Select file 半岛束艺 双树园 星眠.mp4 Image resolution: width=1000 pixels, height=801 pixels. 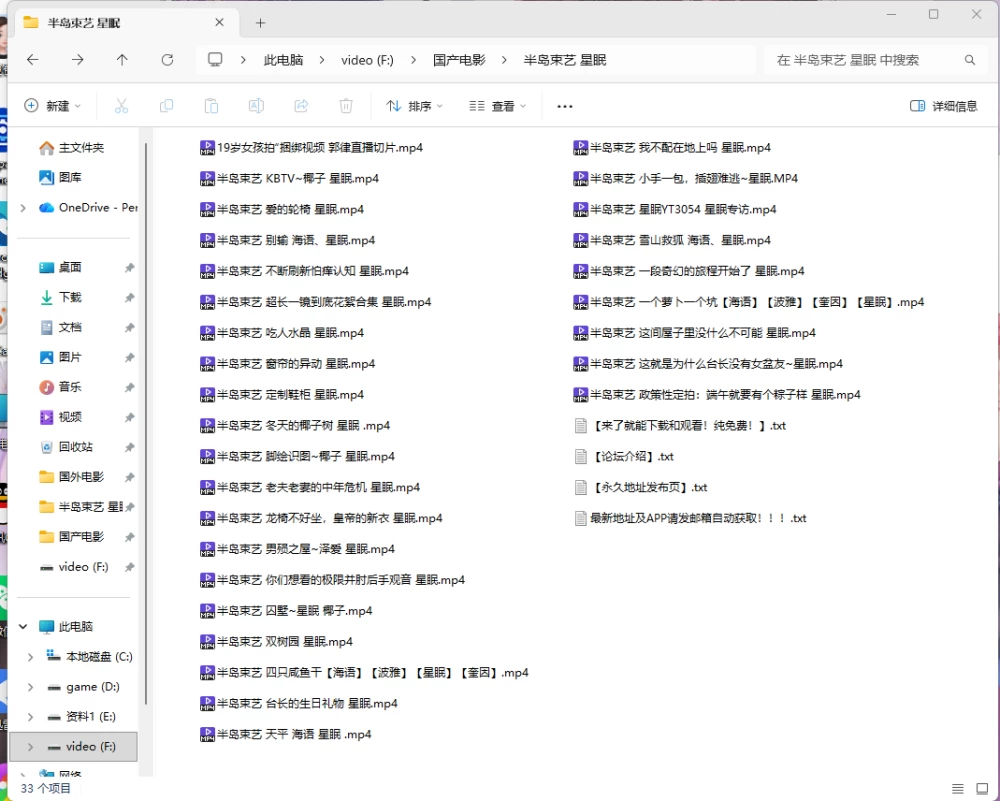pos(276,642)
